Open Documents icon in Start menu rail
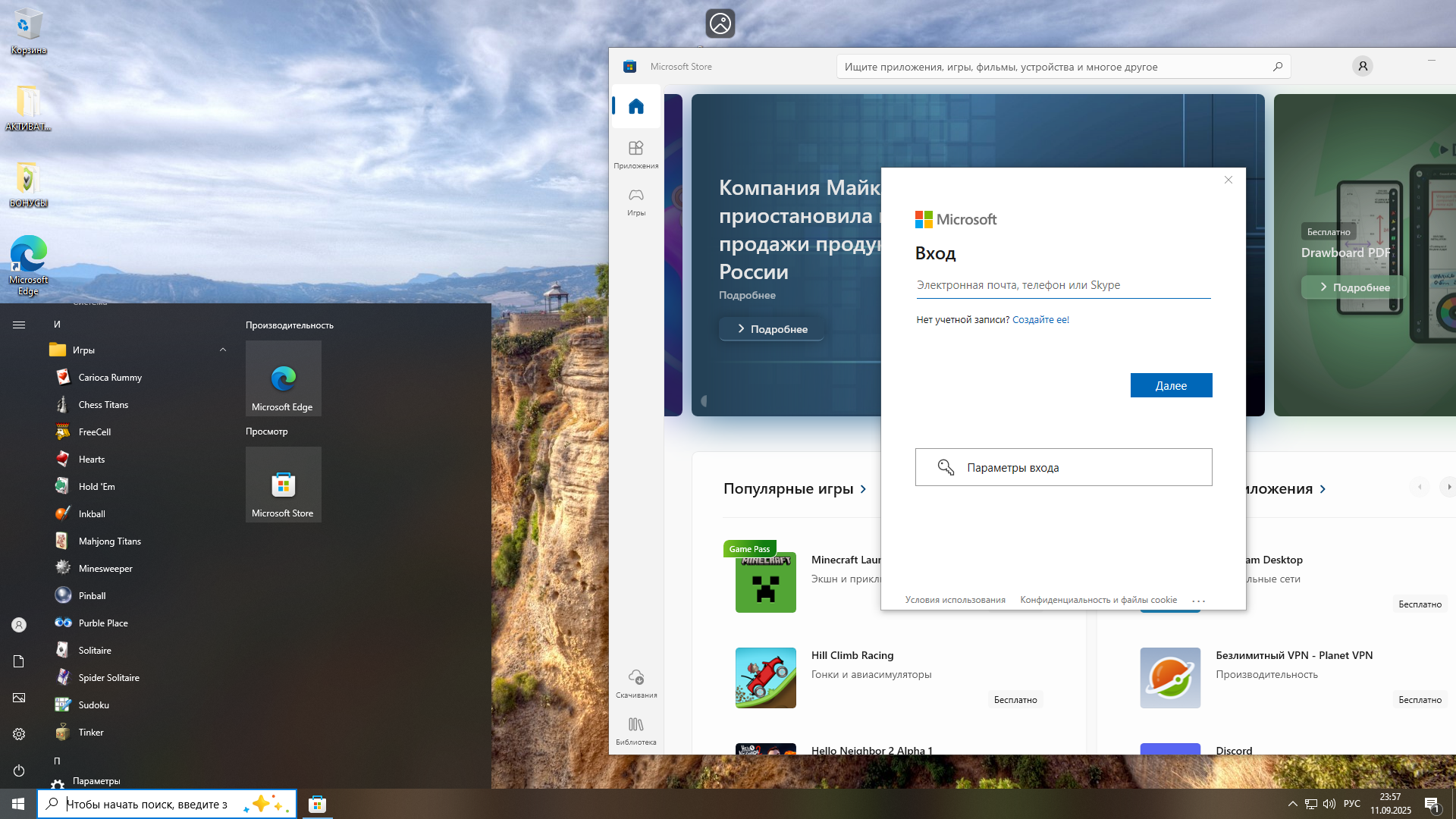Image resolution: width=1456 pixels, height=819 pixels. (x=19, y=661)
